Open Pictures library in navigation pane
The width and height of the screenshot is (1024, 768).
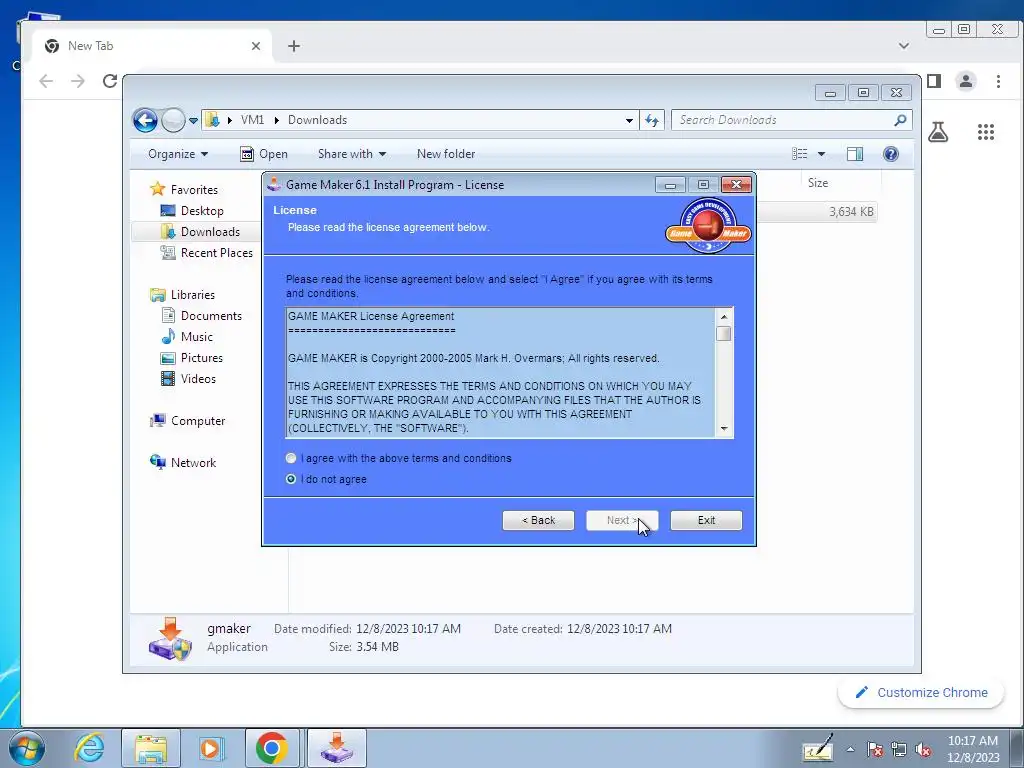click(201, 358)
